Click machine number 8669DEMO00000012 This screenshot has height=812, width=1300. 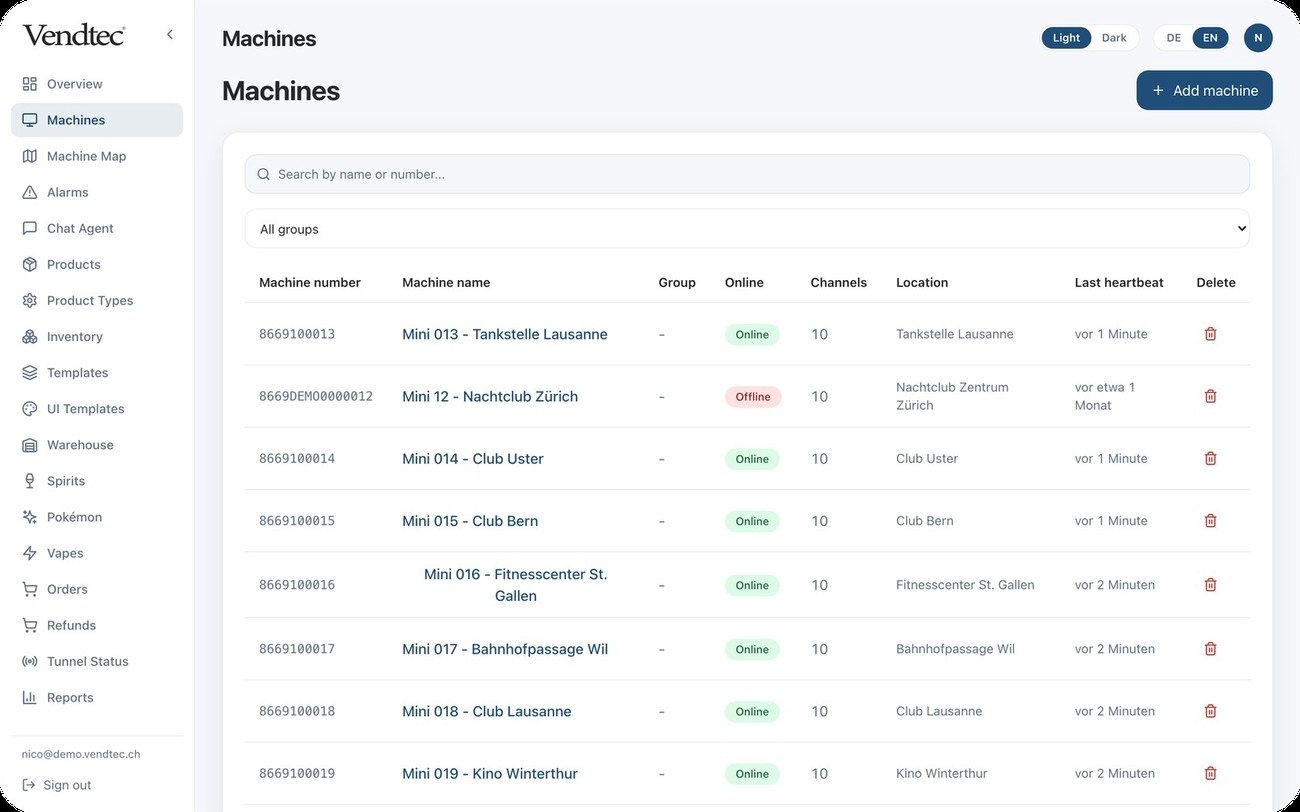pos(316,396)
